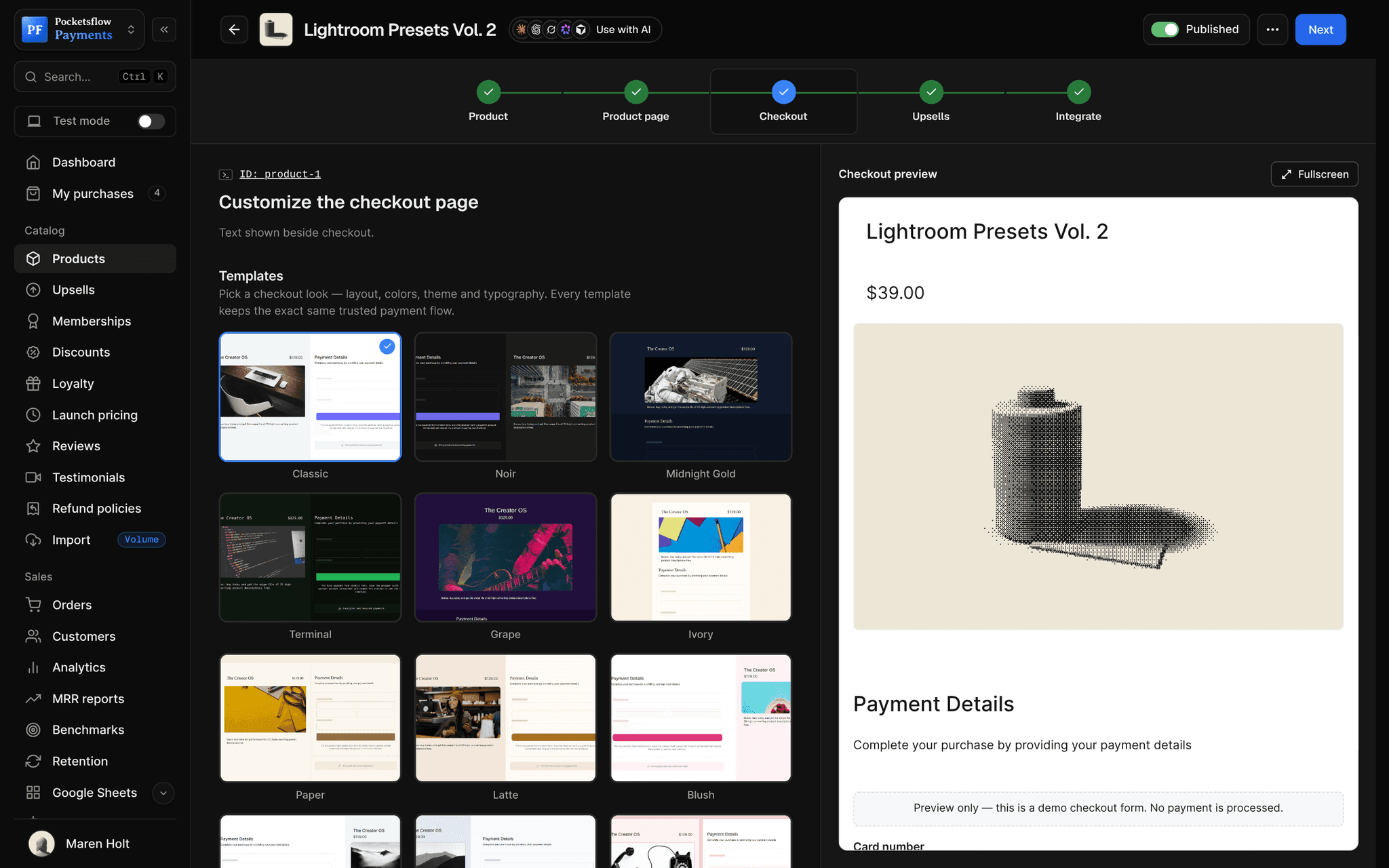Click the Dashboard home icon
Screen dimensions: 1389x868
(x=33, y=162)
